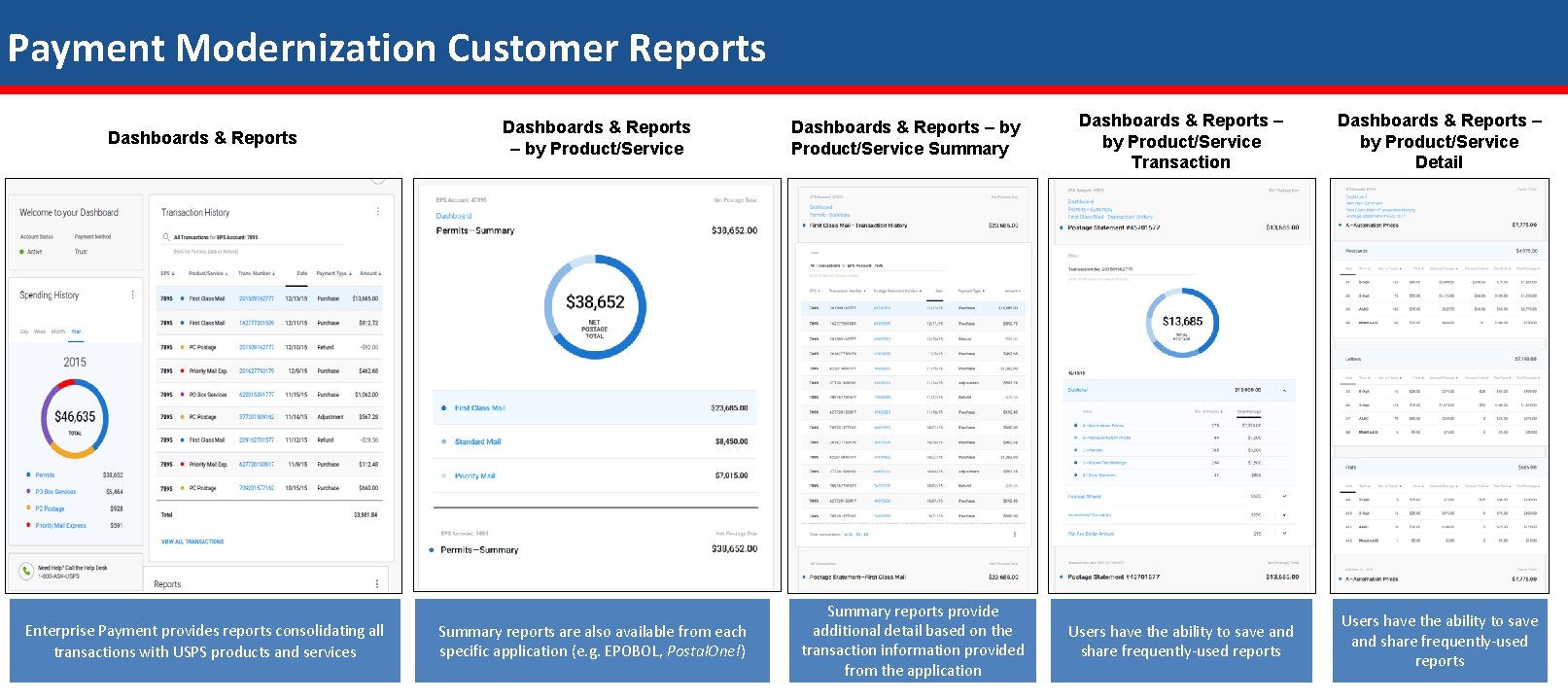Expand the Flat Fee Dollar Amount row

(x=1284, y=533)
